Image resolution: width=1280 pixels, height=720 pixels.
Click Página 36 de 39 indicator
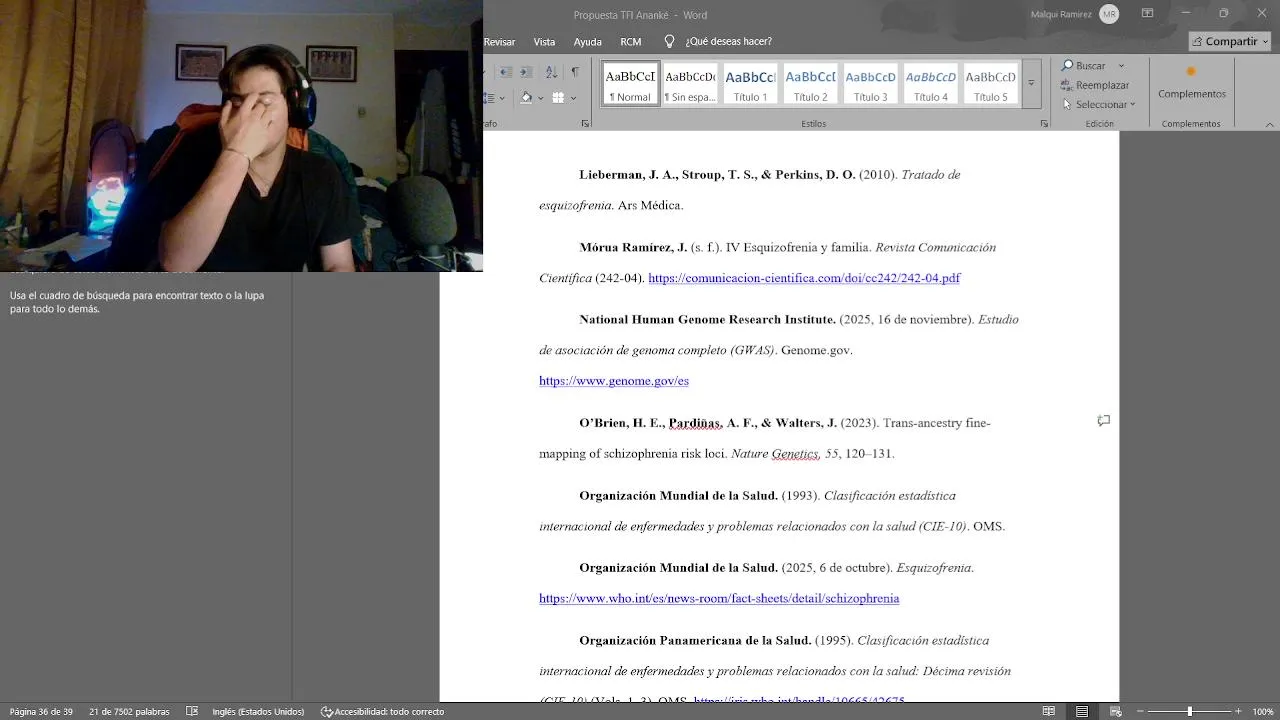[41, 712]
